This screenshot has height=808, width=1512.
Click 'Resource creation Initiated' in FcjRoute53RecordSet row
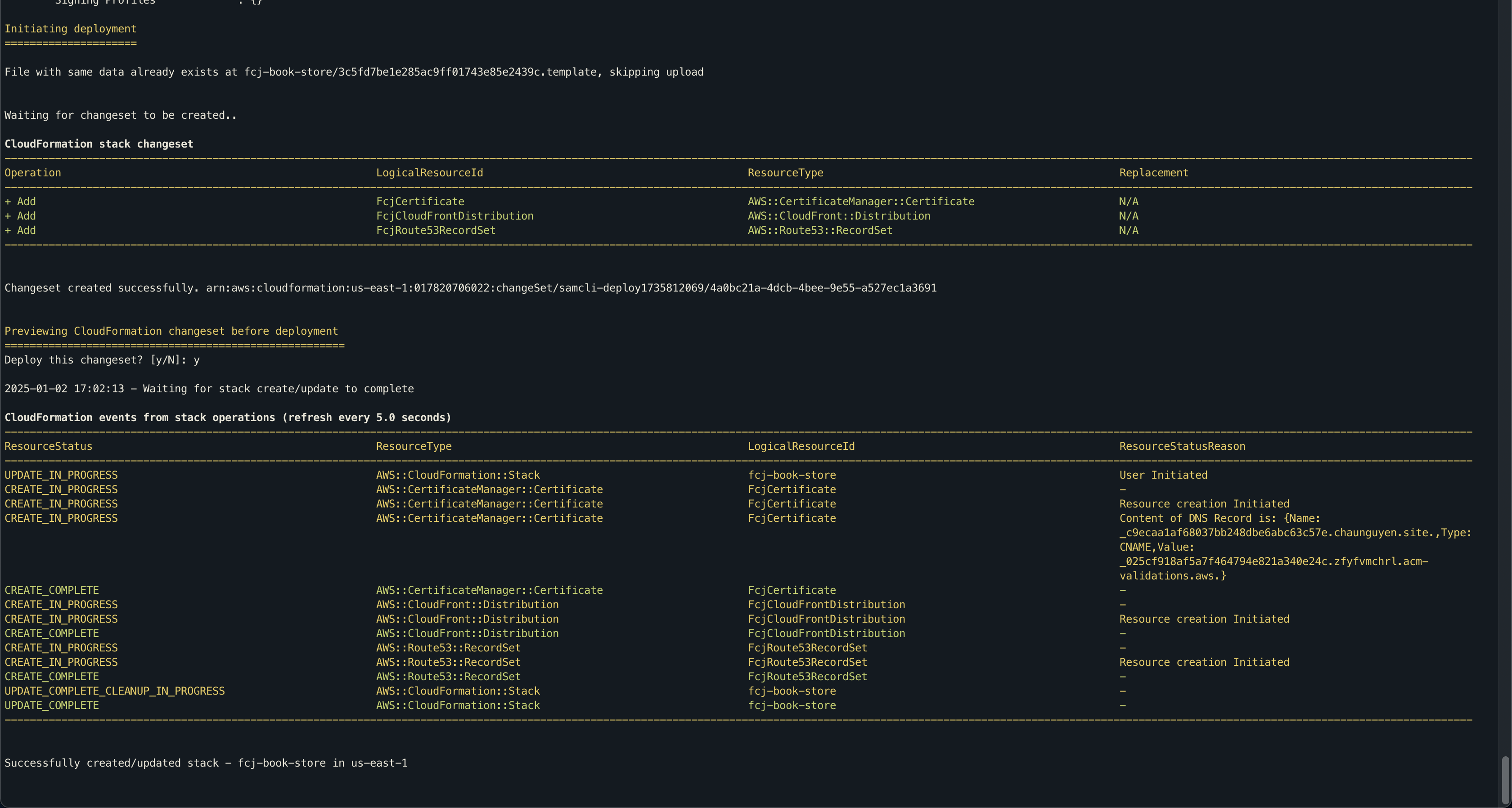pos(1205,663)
